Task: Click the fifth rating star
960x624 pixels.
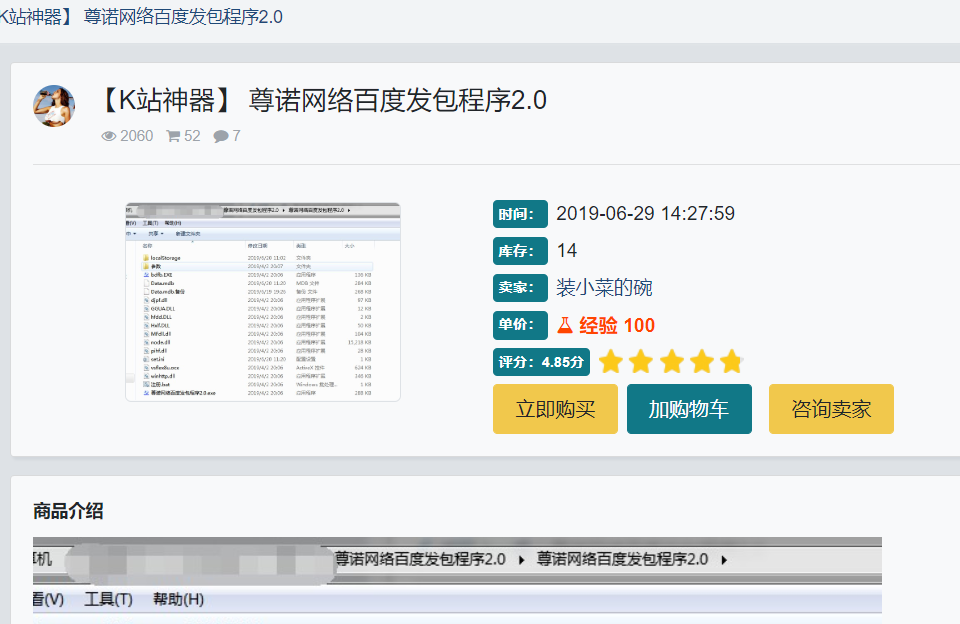Action: 731,362
